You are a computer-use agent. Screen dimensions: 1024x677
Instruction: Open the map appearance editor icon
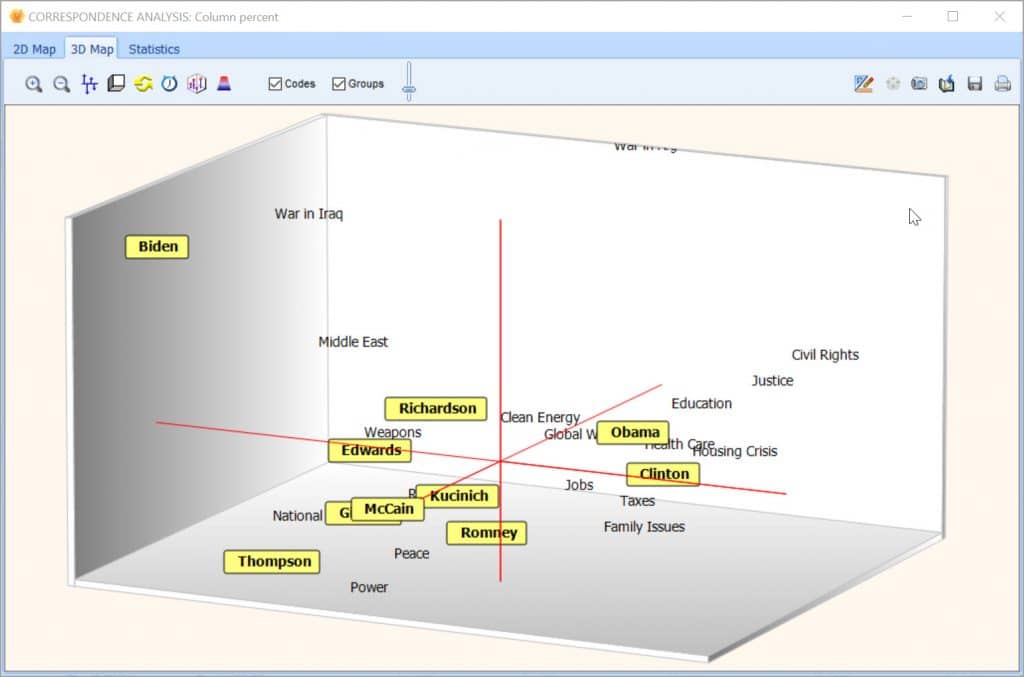862,84
